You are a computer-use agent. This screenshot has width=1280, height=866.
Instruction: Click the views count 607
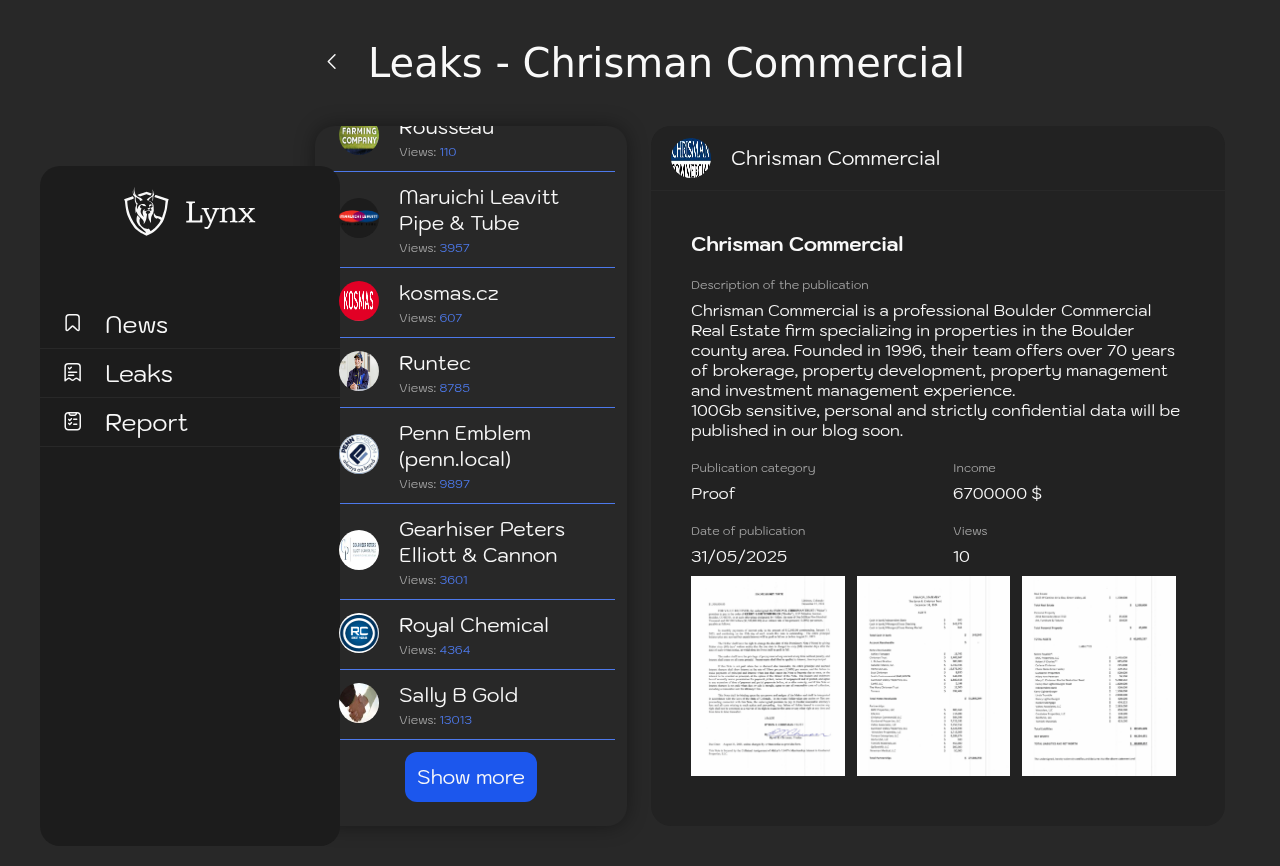point(451,318)
